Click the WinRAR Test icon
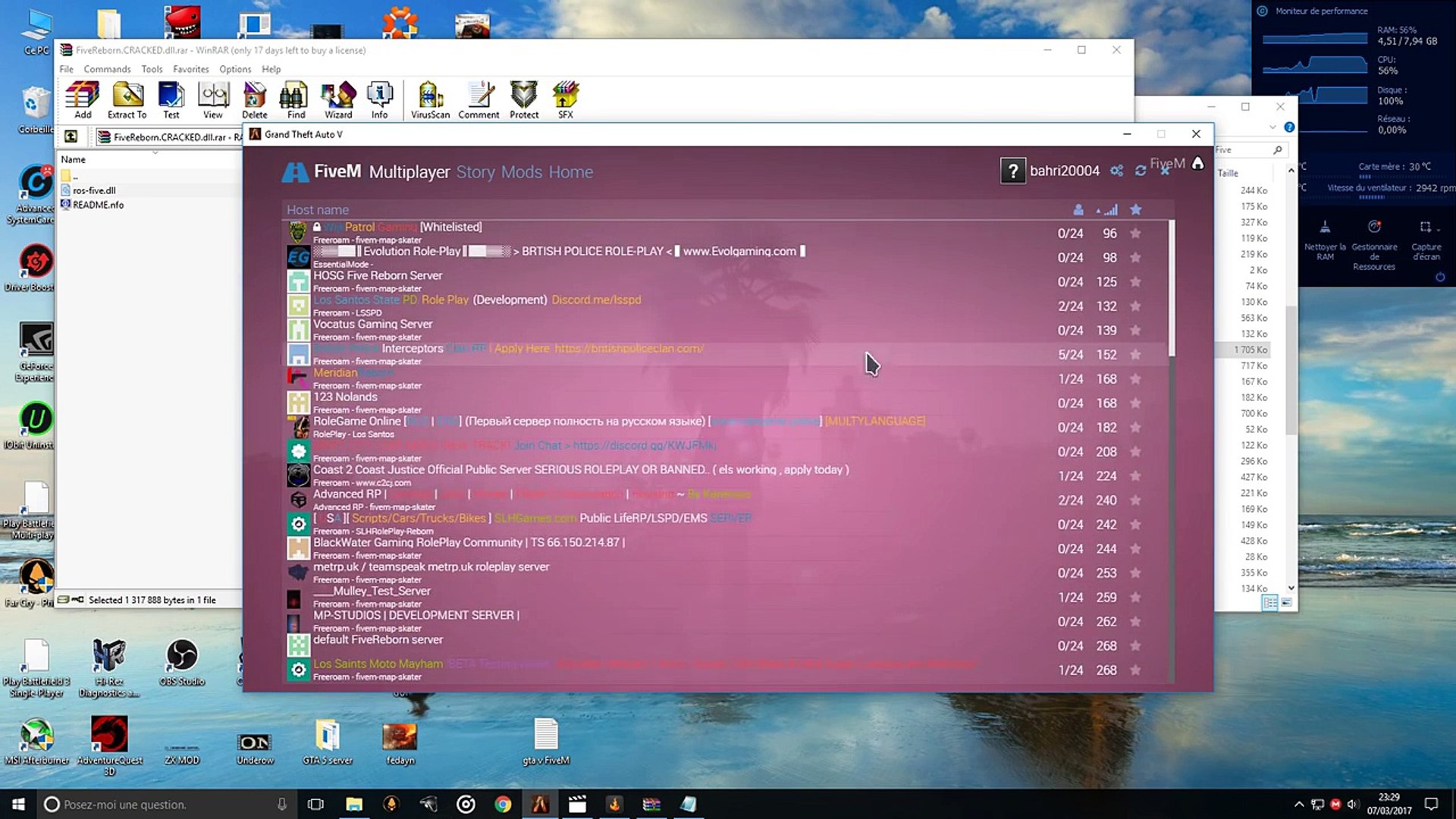 tap(171, 100)
